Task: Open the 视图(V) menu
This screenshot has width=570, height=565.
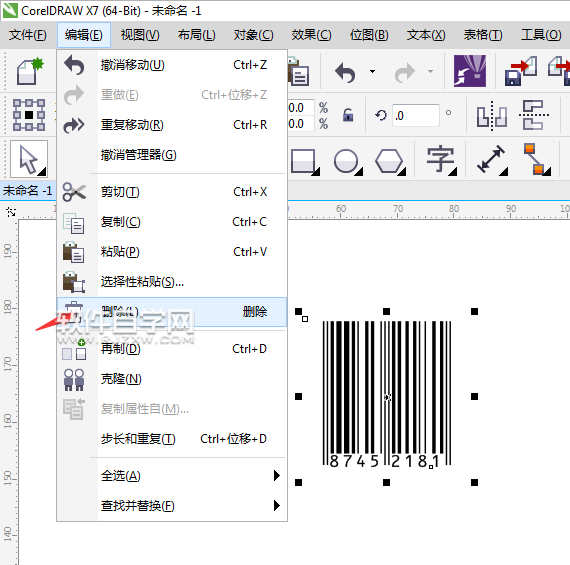Action: 140,35
